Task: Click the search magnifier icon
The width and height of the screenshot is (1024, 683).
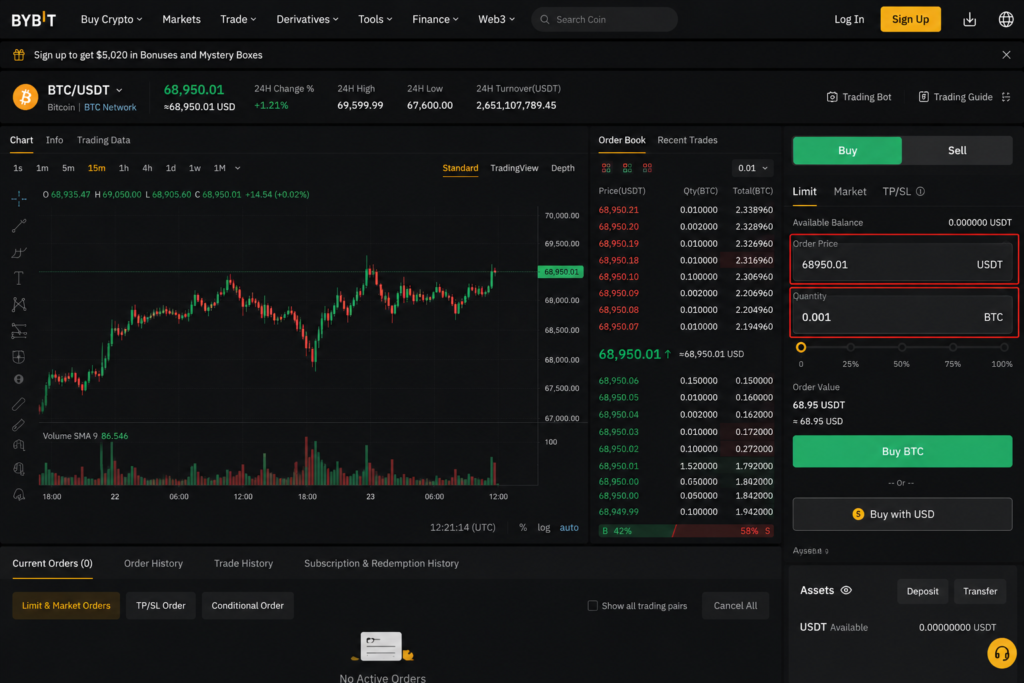Action: point(545,20)
